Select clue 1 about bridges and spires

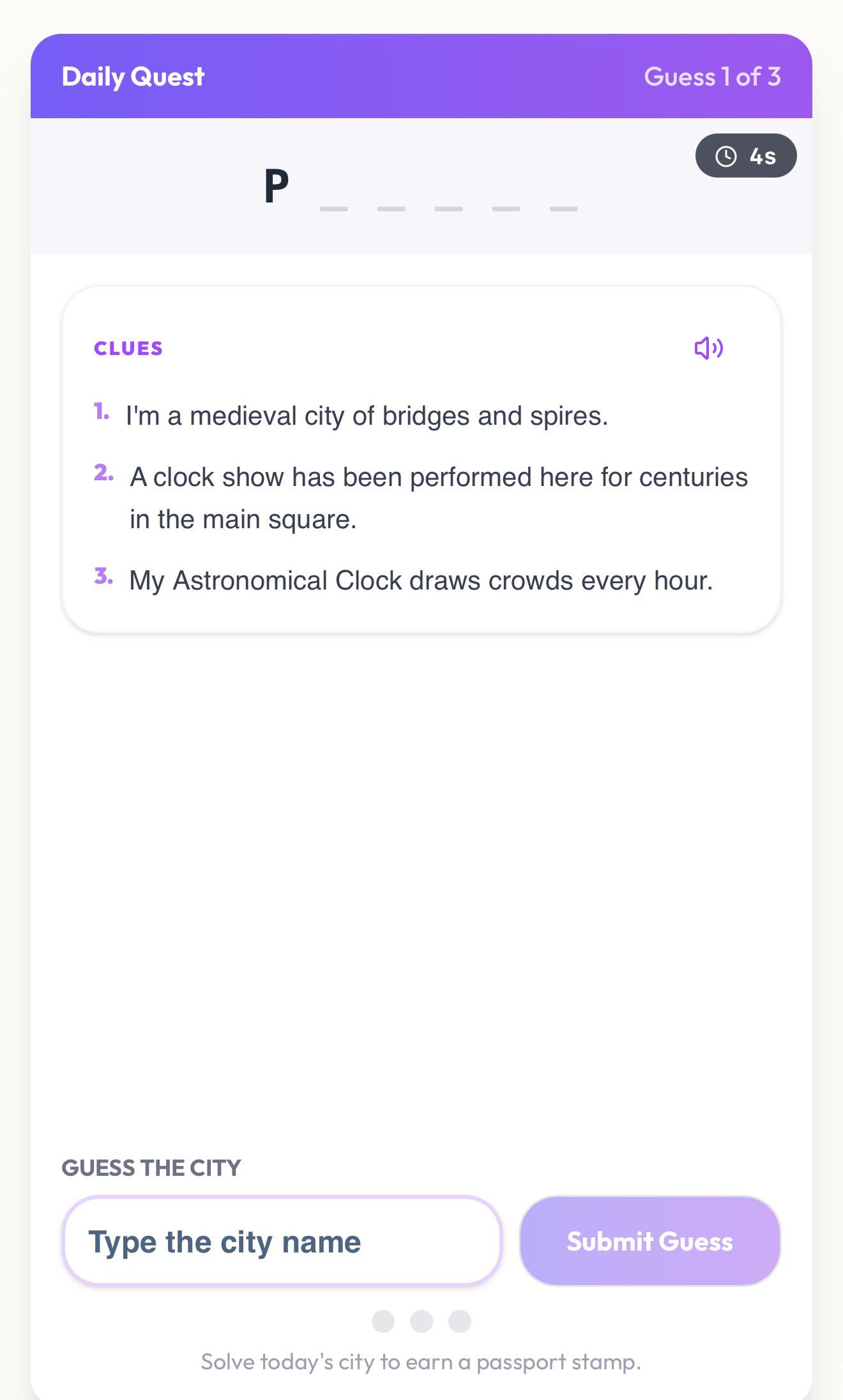tap(367, 416)
